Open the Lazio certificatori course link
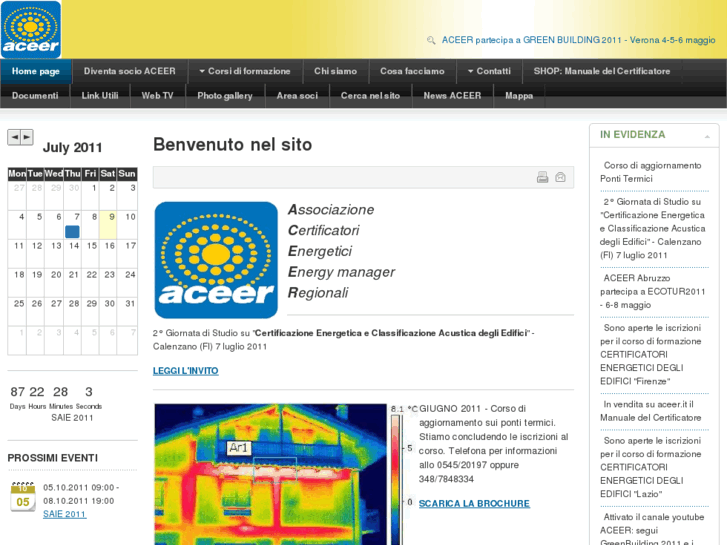This screenshot has height=545, width=727. (x=650, y=468)
